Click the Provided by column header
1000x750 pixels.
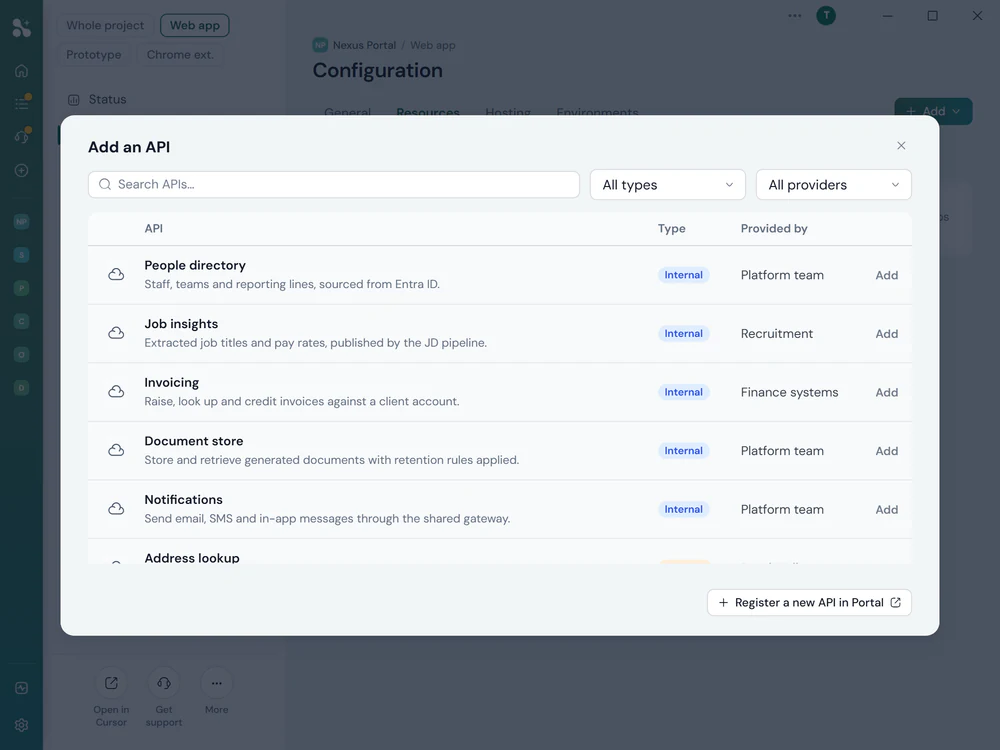[774, 228]
